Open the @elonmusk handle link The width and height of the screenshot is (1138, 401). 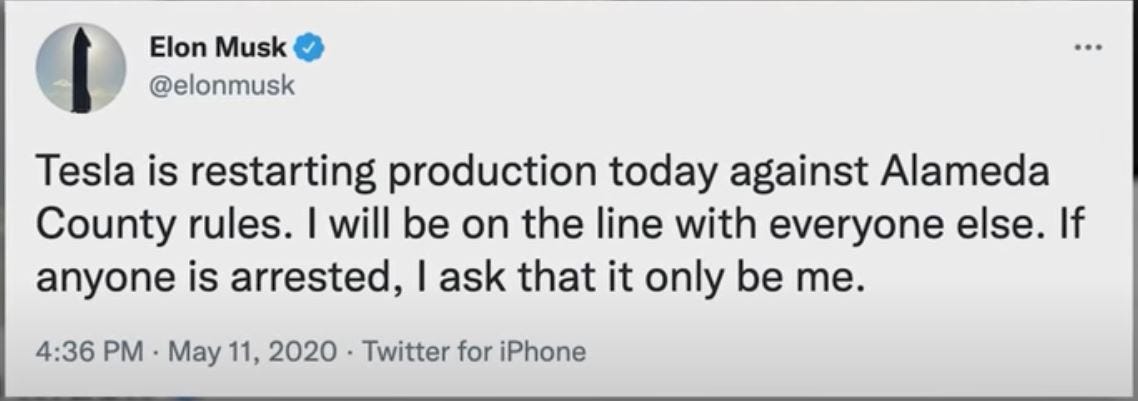tap(221, 85)
